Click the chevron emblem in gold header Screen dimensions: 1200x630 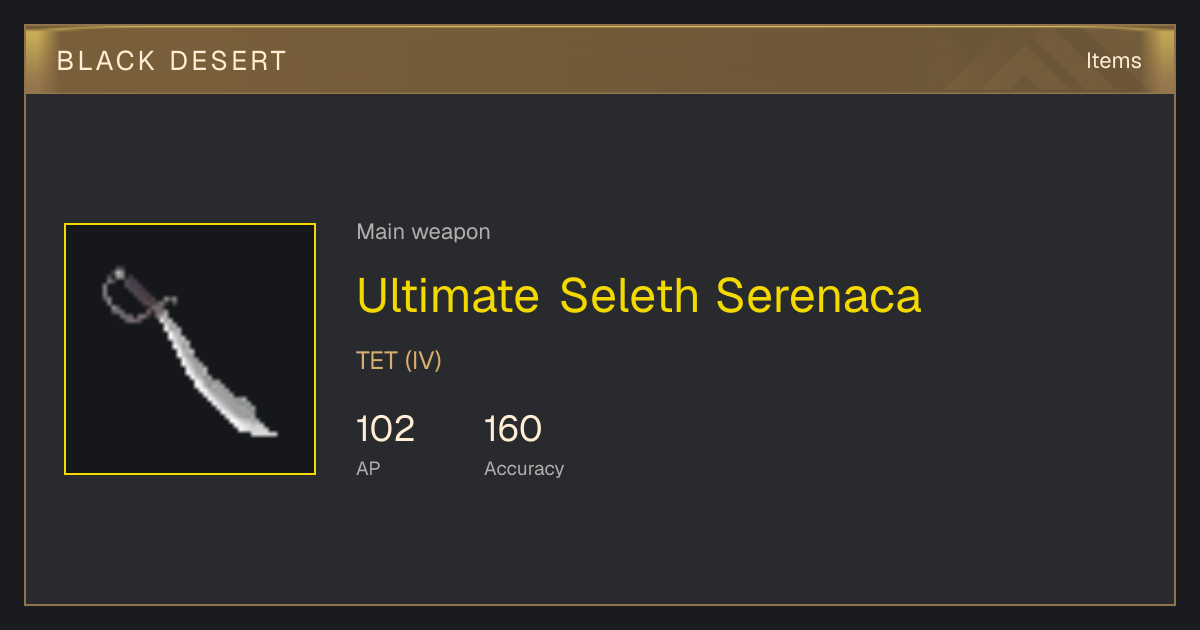(x=1040, y=61)
